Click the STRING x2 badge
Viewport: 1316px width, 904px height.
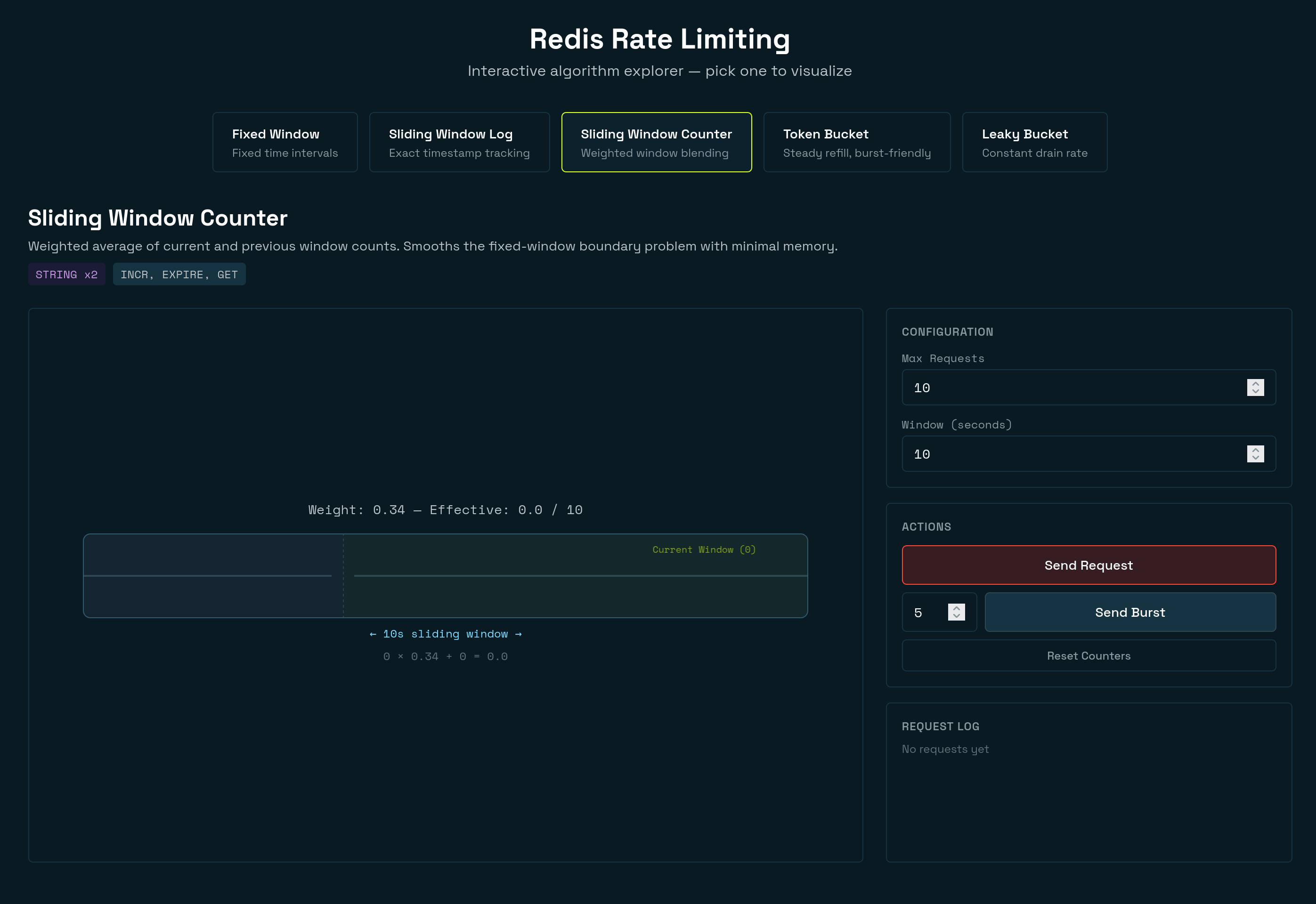point(66,274)
